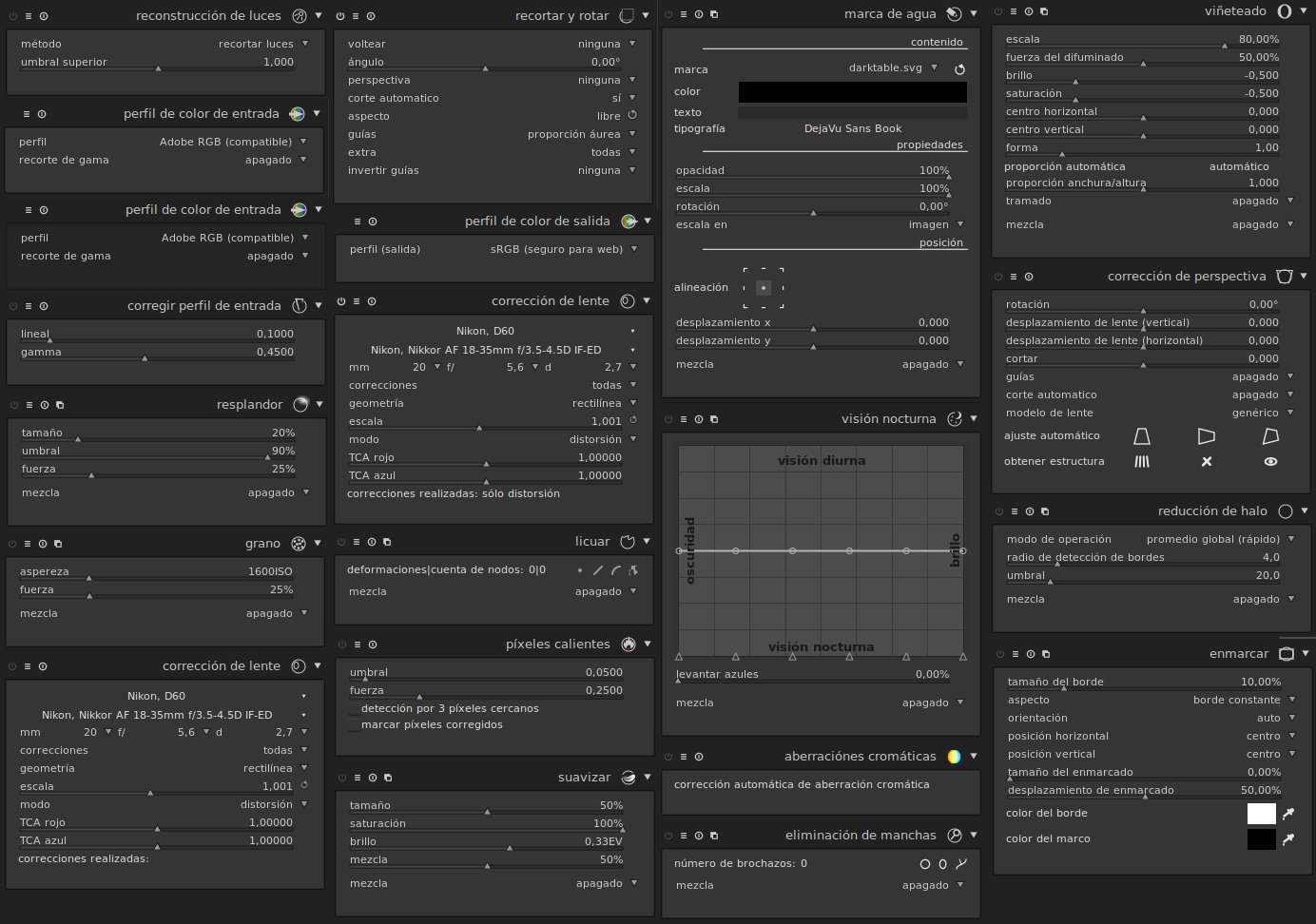Collapse the licuar module header arrow
Image resolution: width=1316 pixels, height=924 pixels.
(x=647, y=542)
